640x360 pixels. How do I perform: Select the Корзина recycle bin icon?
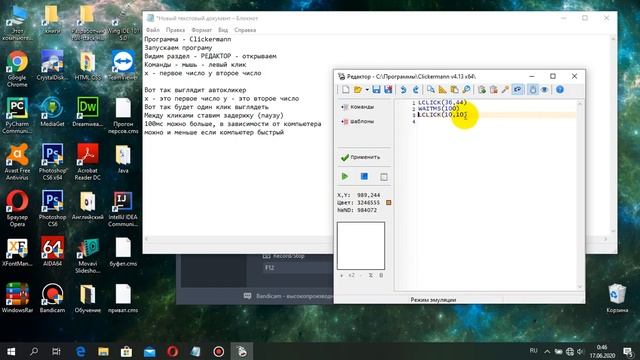617,298
